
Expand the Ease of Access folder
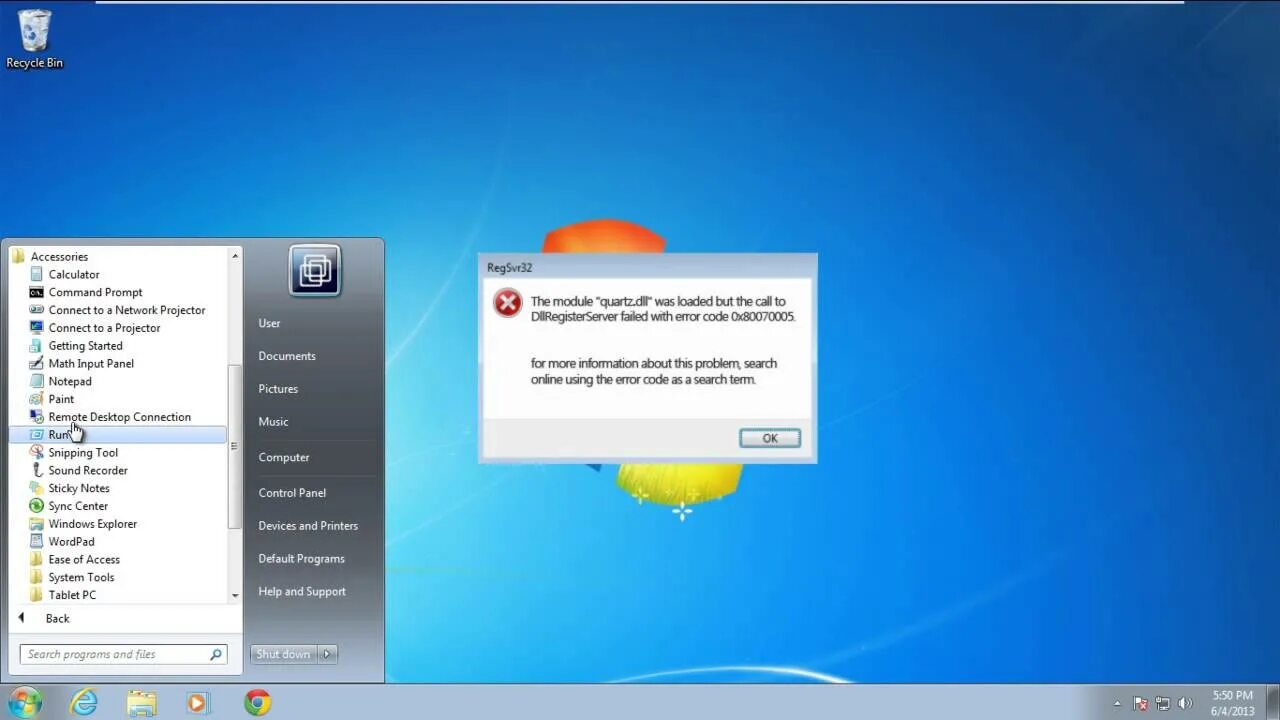pos(83,560)
